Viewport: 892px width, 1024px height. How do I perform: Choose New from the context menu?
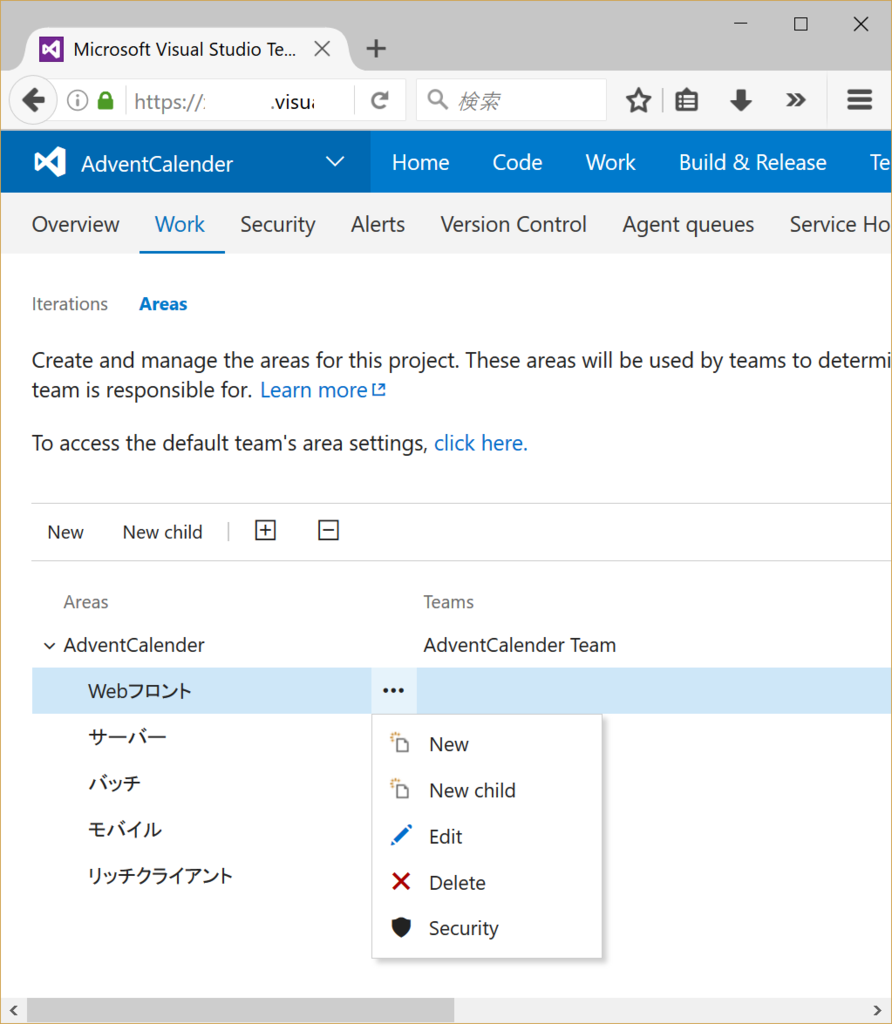(x=486, y=744)
